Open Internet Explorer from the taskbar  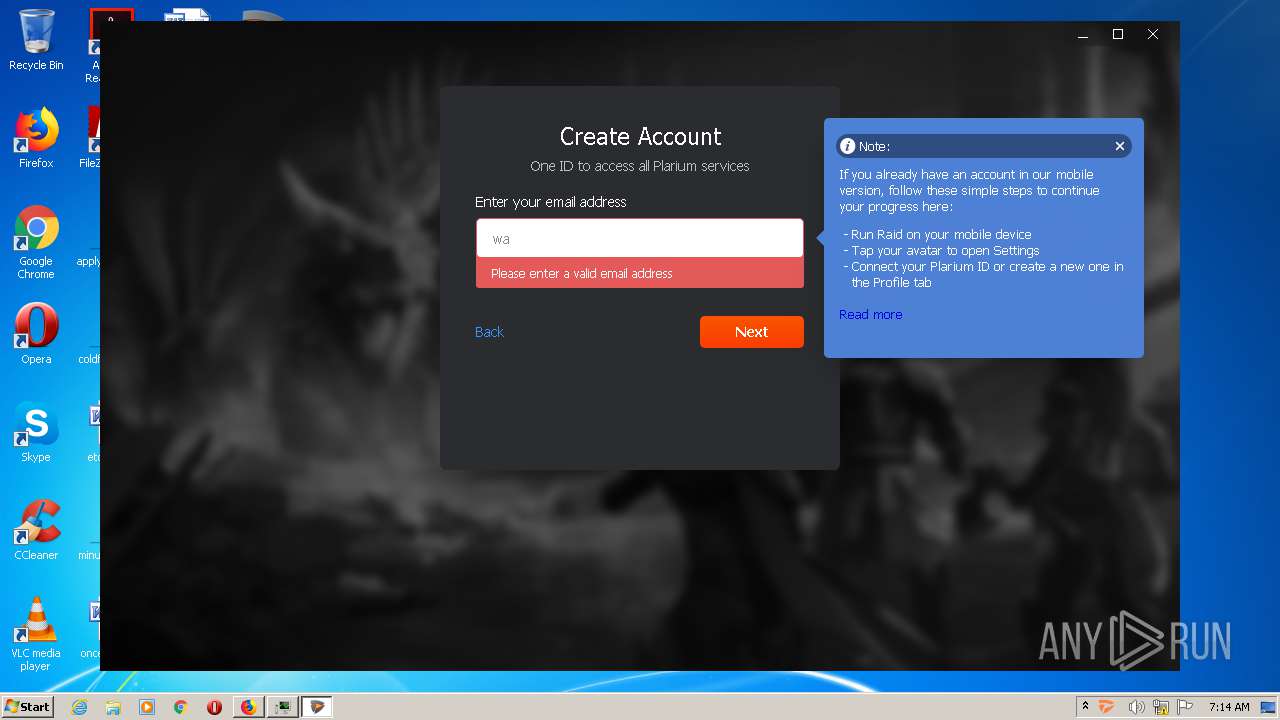coord(80,707)
